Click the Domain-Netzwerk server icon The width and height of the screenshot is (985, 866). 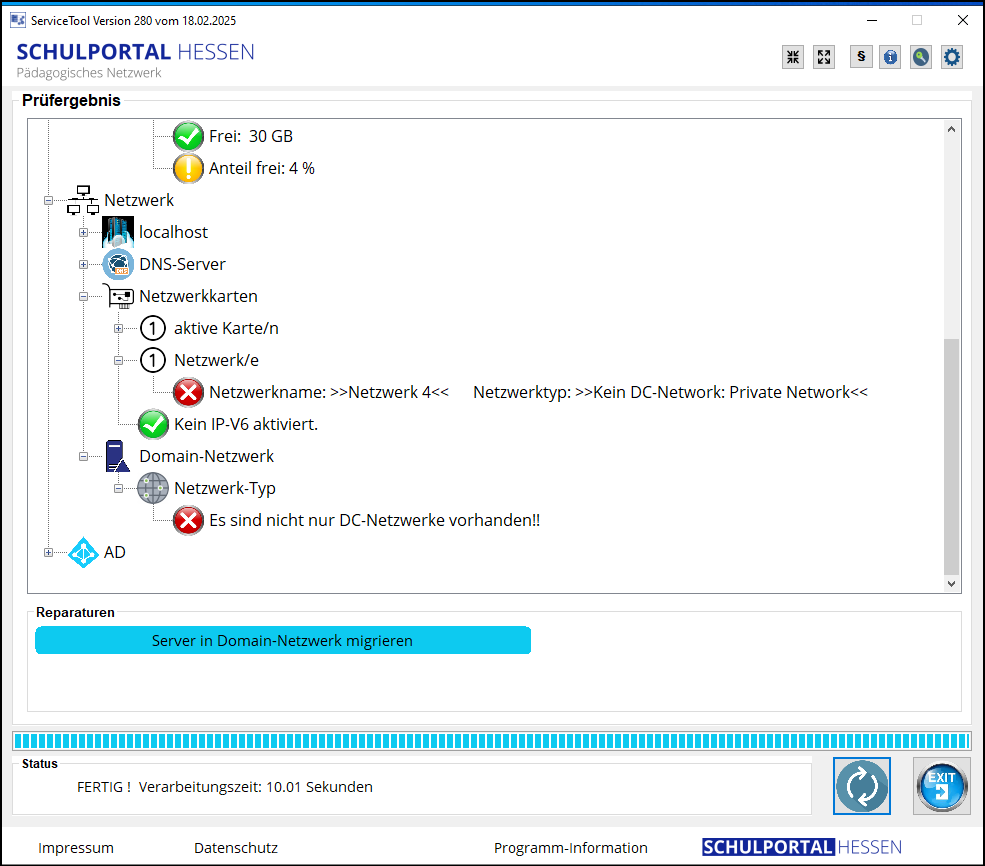click(x=118, y=456)
